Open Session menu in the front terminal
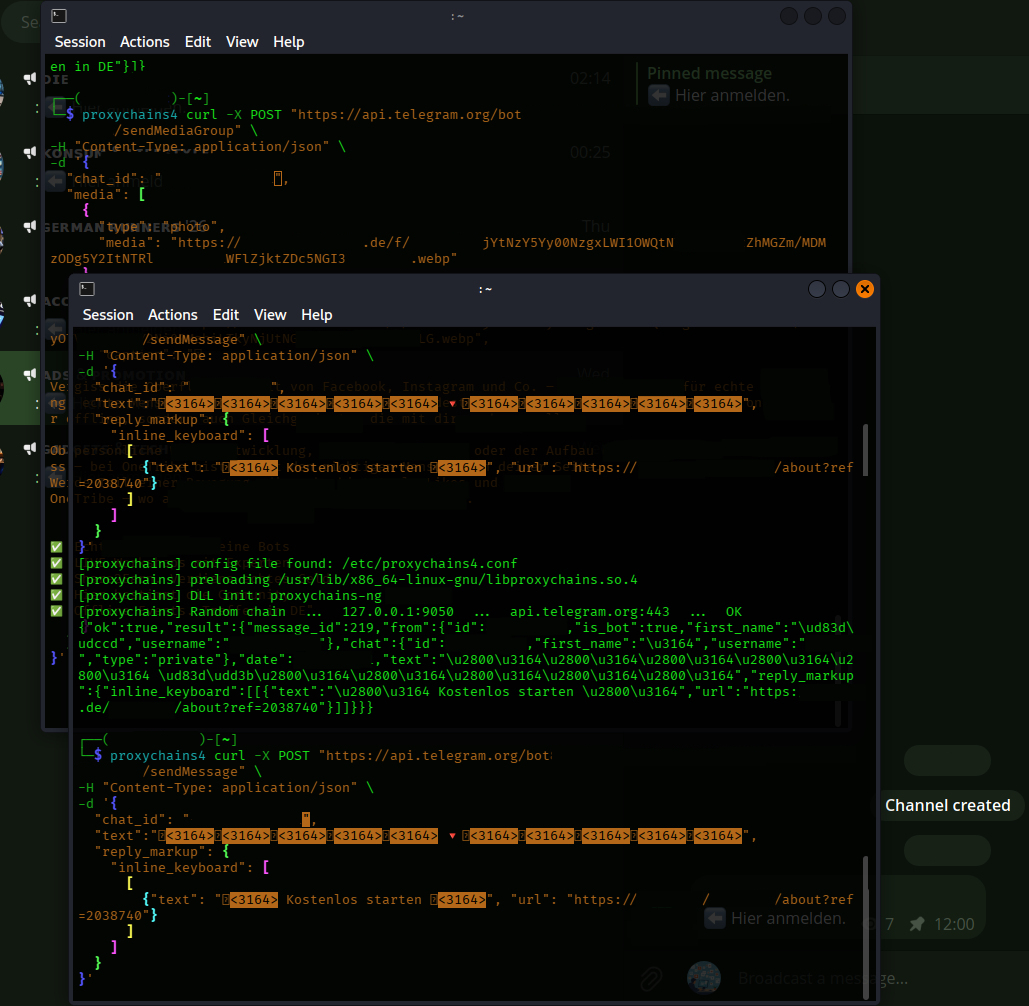The height and width of the screenshot is (1006, 1029). (108, 315)
